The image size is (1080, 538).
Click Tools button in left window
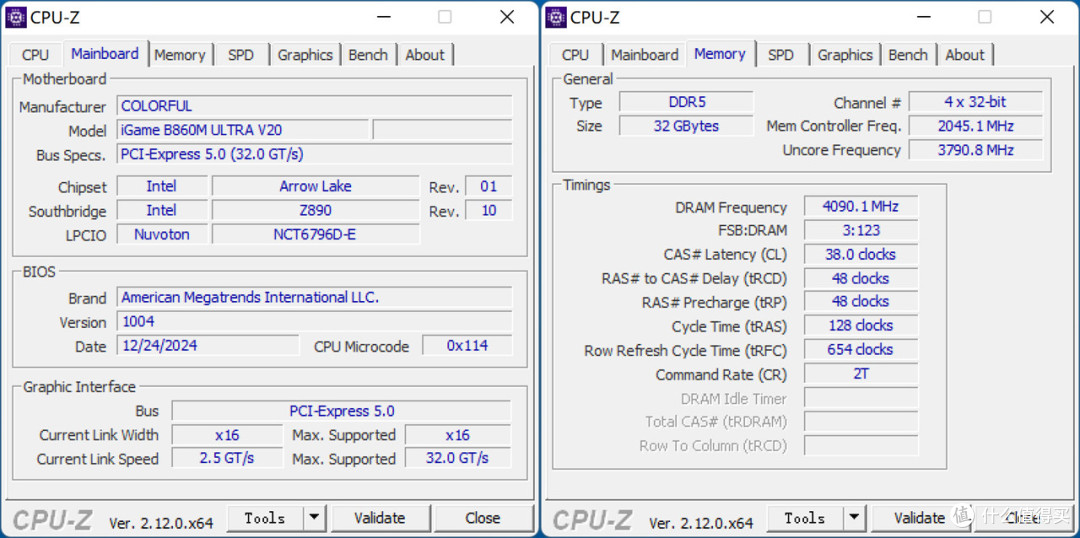click(265, 517)
